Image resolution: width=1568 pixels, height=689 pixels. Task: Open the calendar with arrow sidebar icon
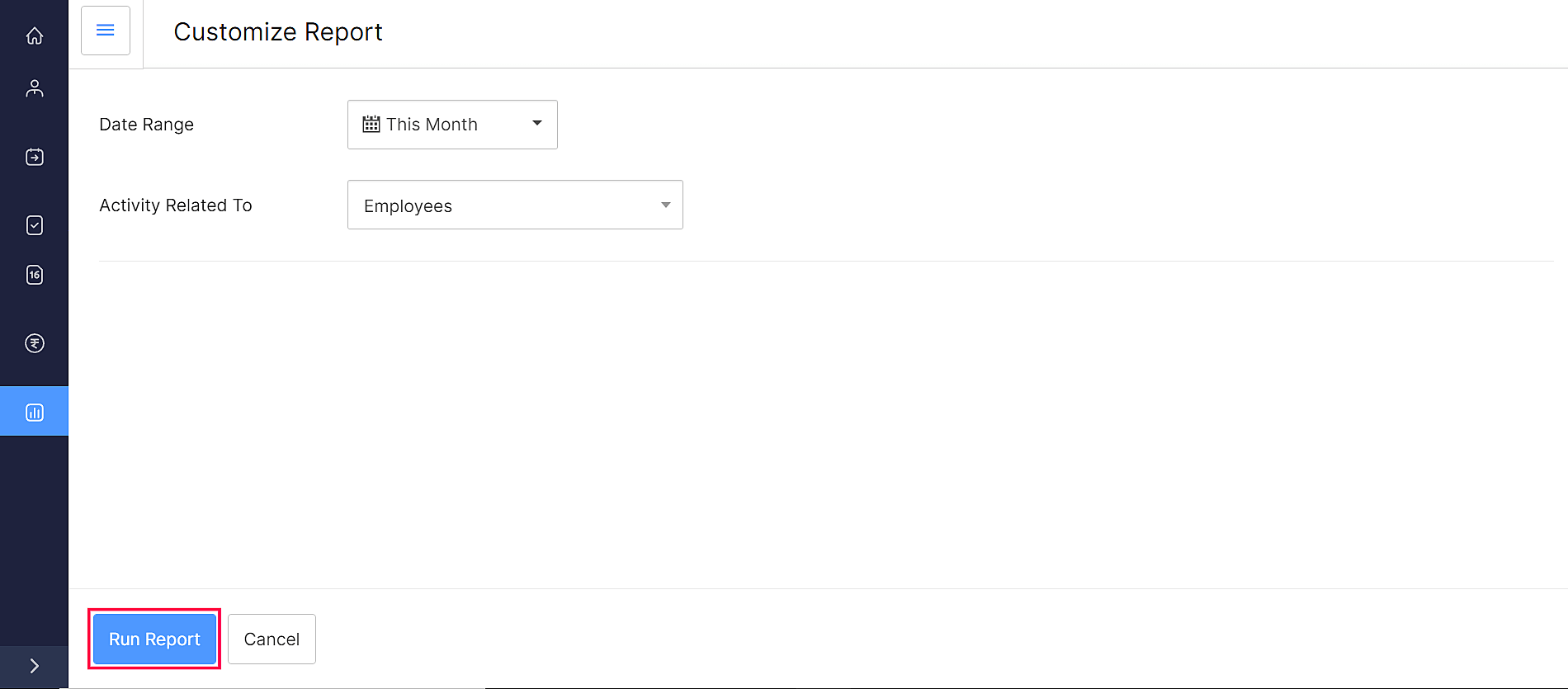pos(35,157)
